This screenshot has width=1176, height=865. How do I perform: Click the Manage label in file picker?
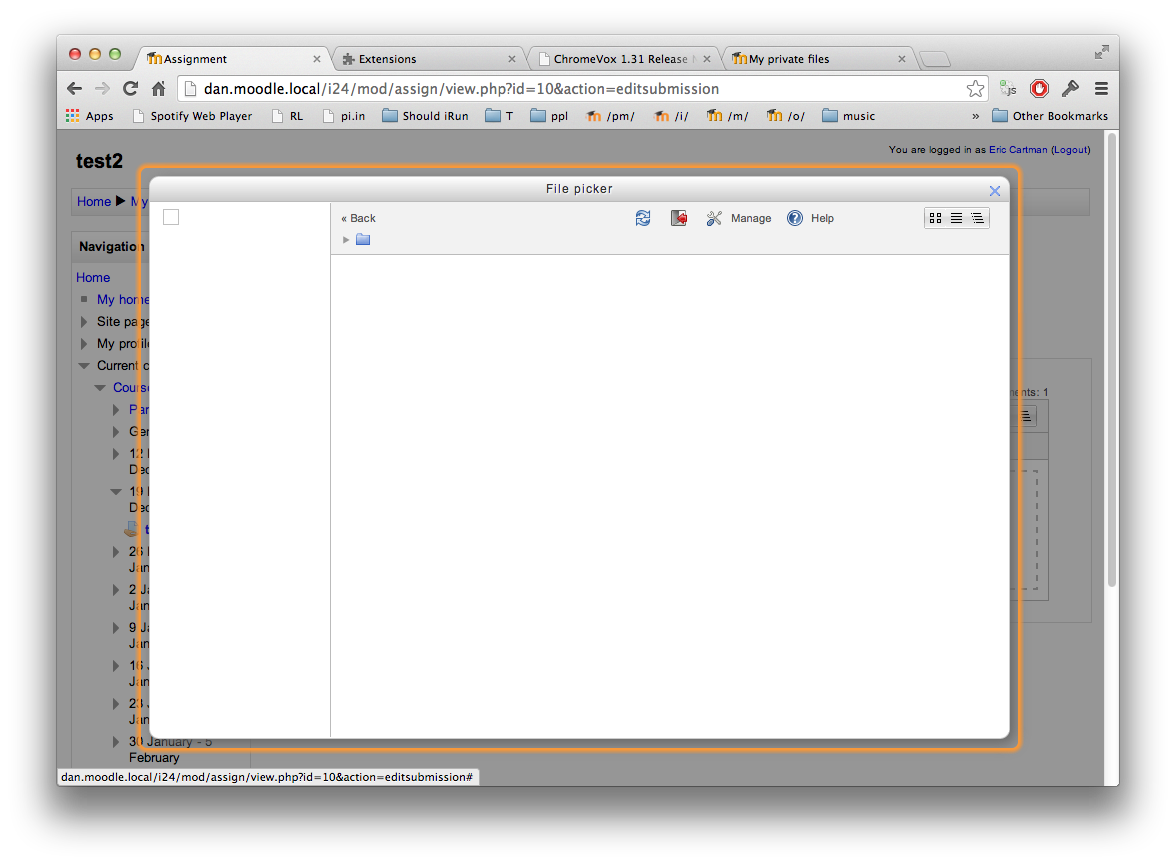(x=751, y=218)
